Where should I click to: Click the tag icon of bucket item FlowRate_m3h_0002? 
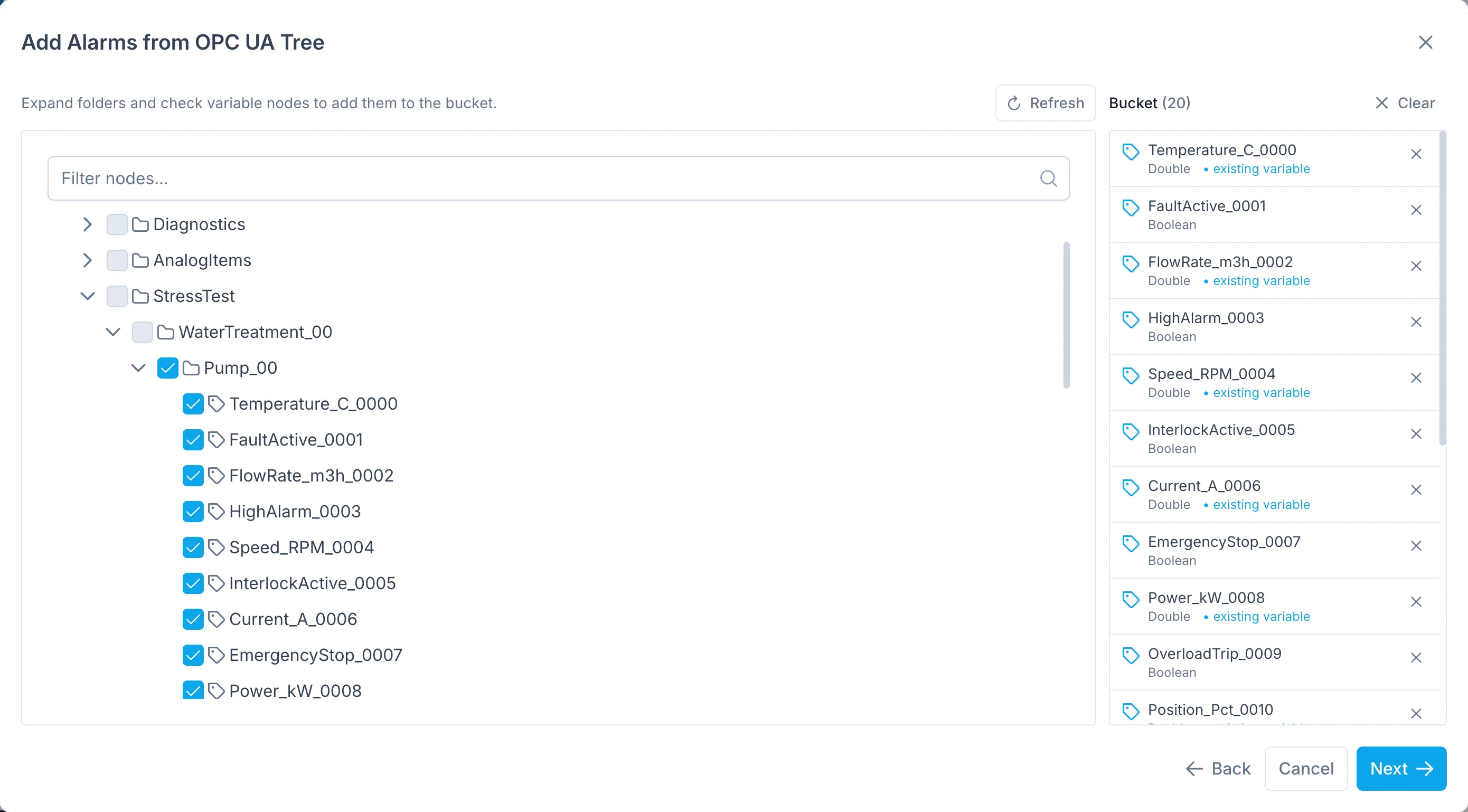tap(1131, 263)
